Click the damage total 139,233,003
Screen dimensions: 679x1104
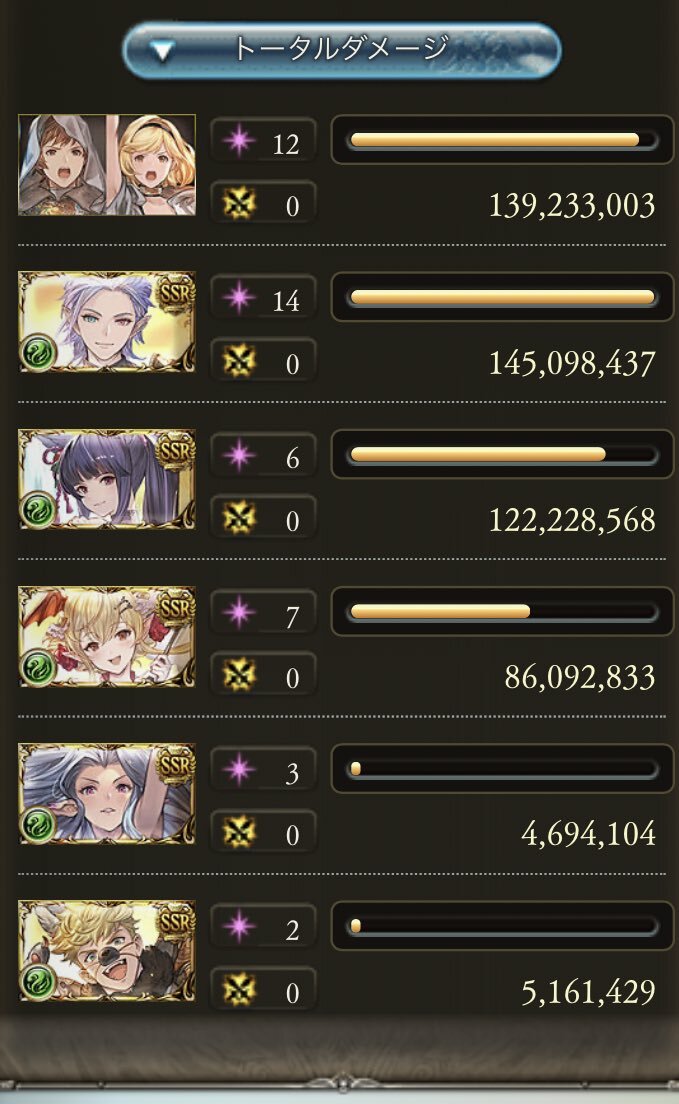[572, 206]
